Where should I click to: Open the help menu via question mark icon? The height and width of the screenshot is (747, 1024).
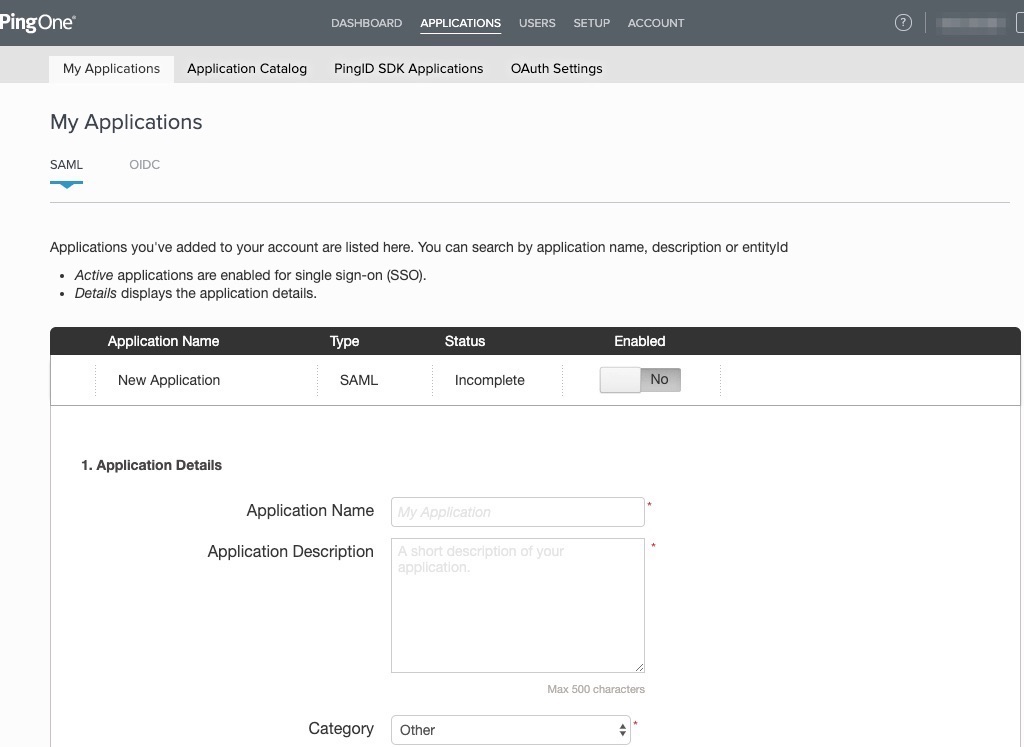(x=903, y=22)
